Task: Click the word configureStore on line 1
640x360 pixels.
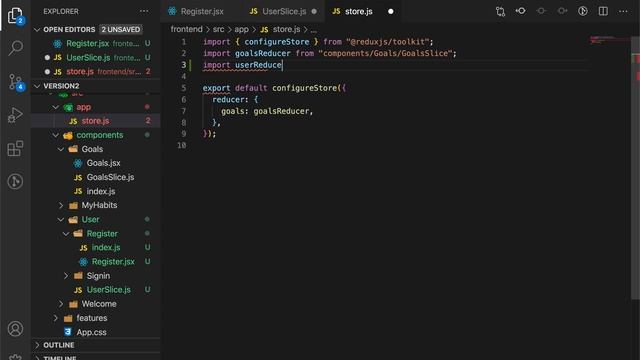Action: pos(277,42)
